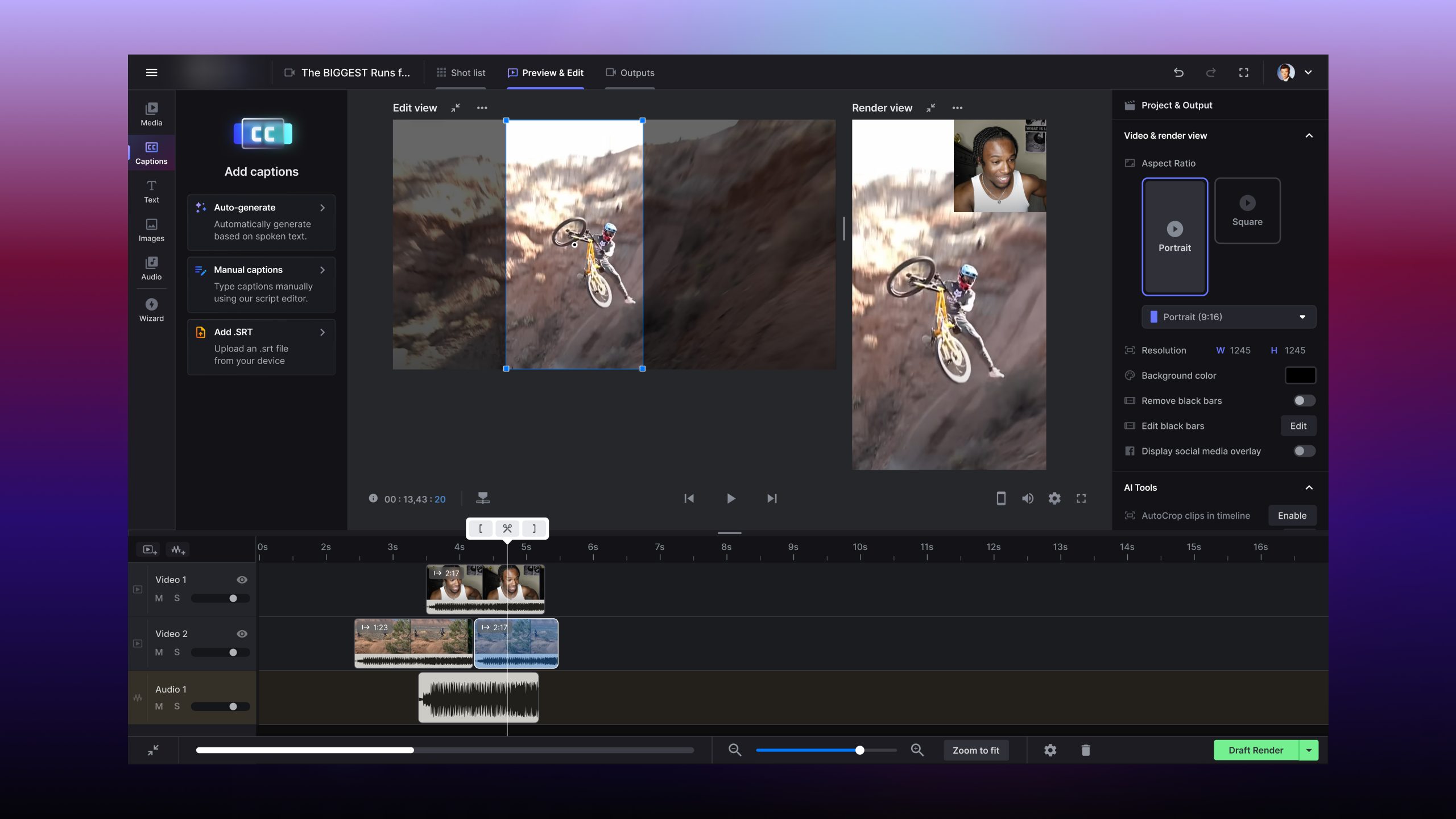The height and width of the screenshot is (819, 1456).
Task: Open the black Background color swatch
Action: pyautogui.click(x=1300, y=375)
